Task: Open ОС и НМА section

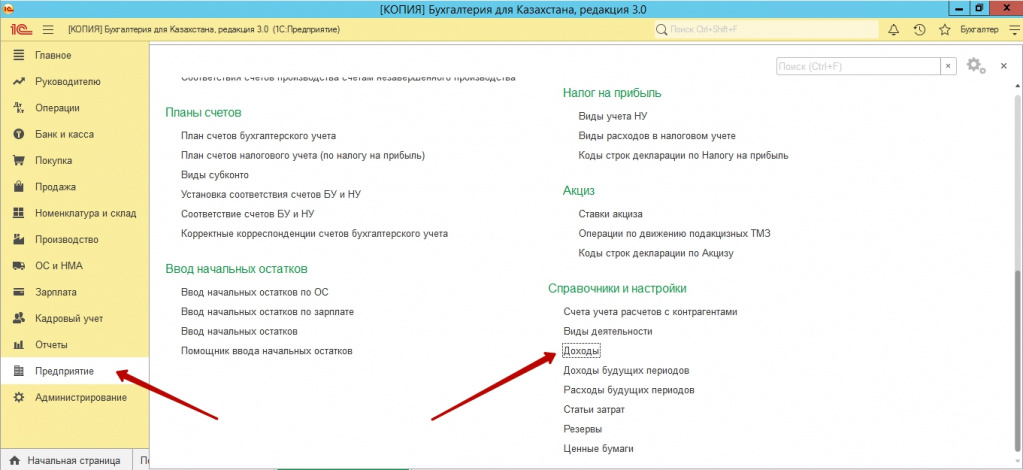Action: tap(74, 266)
